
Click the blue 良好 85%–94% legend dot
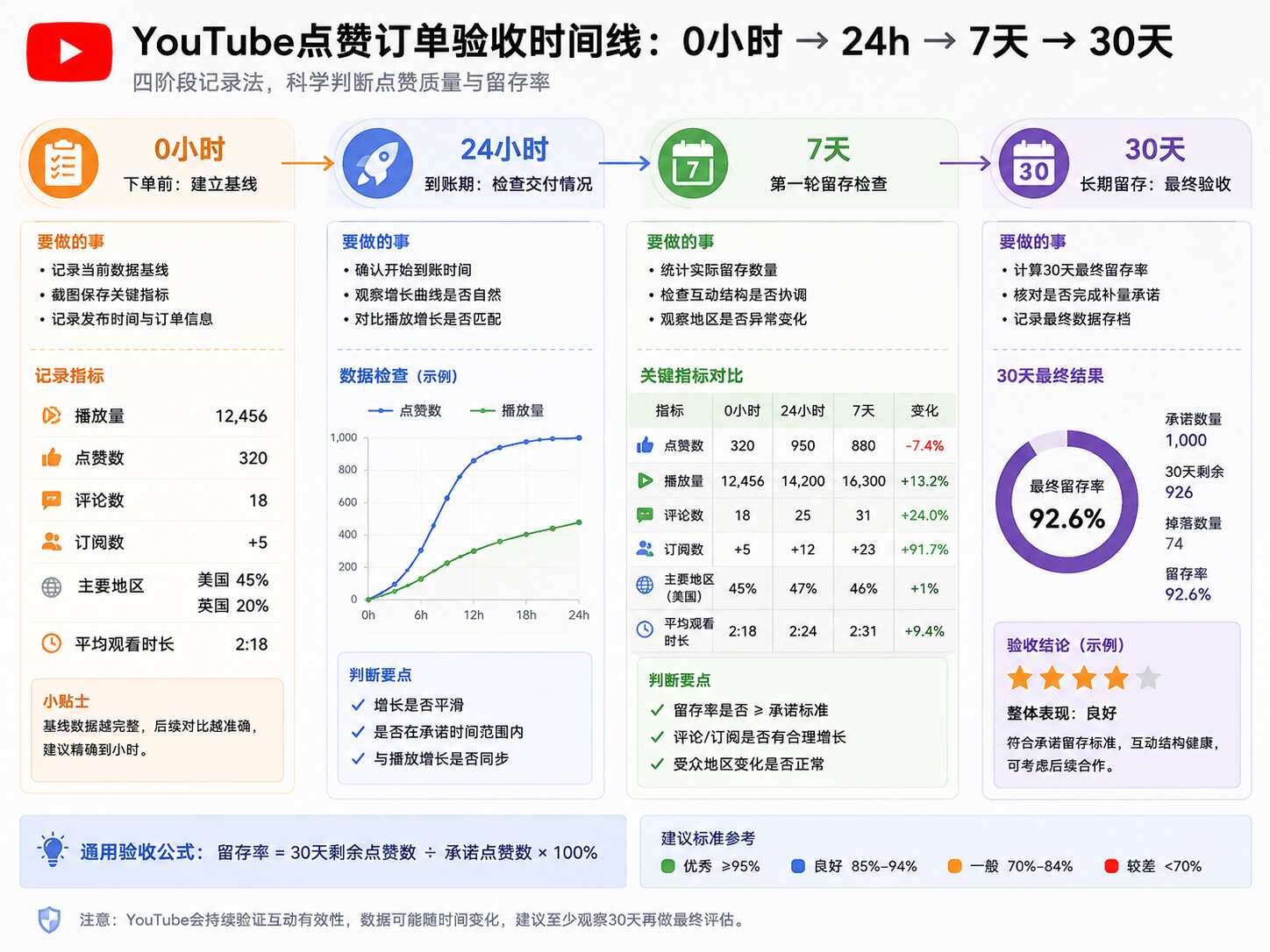coord(798,866)
